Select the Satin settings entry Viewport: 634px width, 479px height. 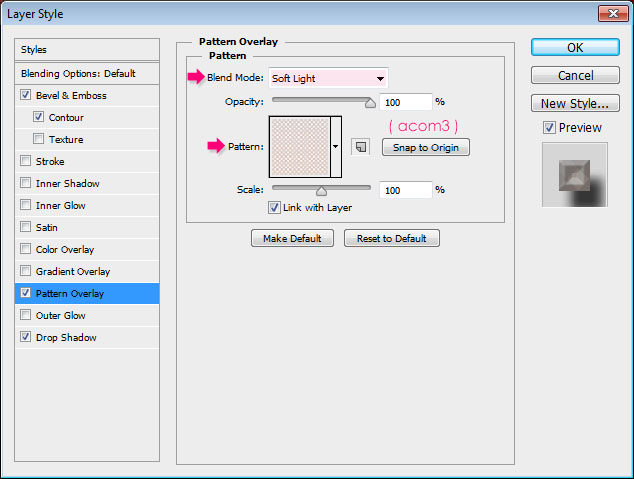click(46, 228)
